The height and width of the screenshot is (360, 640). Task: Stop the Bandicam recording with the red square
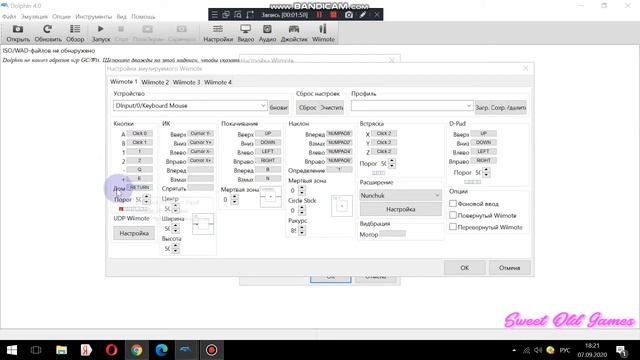tap(333, 15)
